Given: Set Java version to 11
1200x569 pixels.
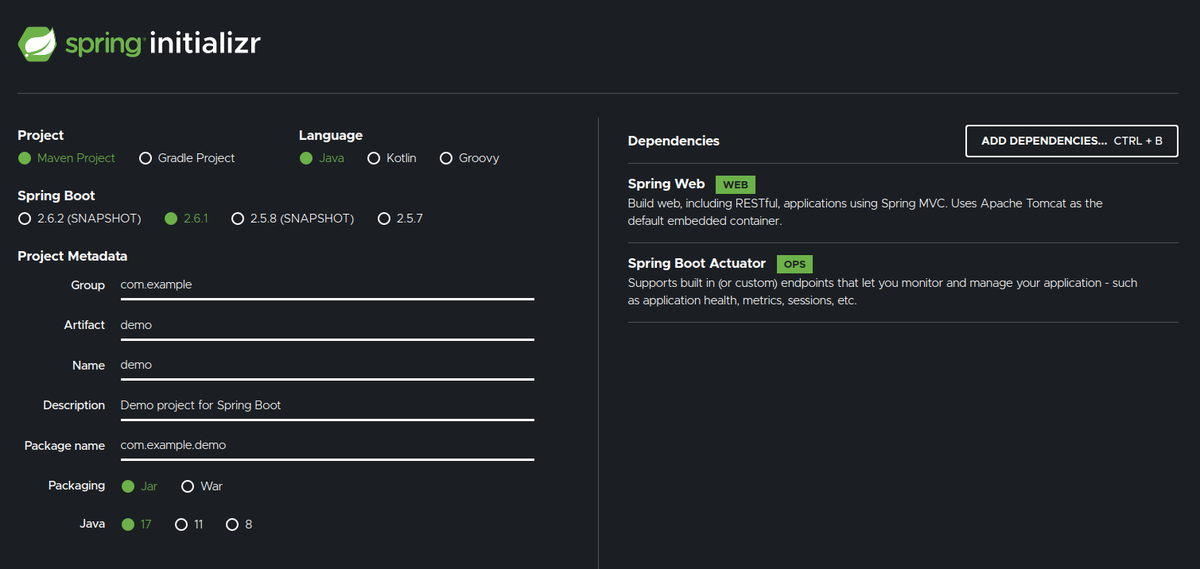Looking at the screenshot, I should point(189,524).
